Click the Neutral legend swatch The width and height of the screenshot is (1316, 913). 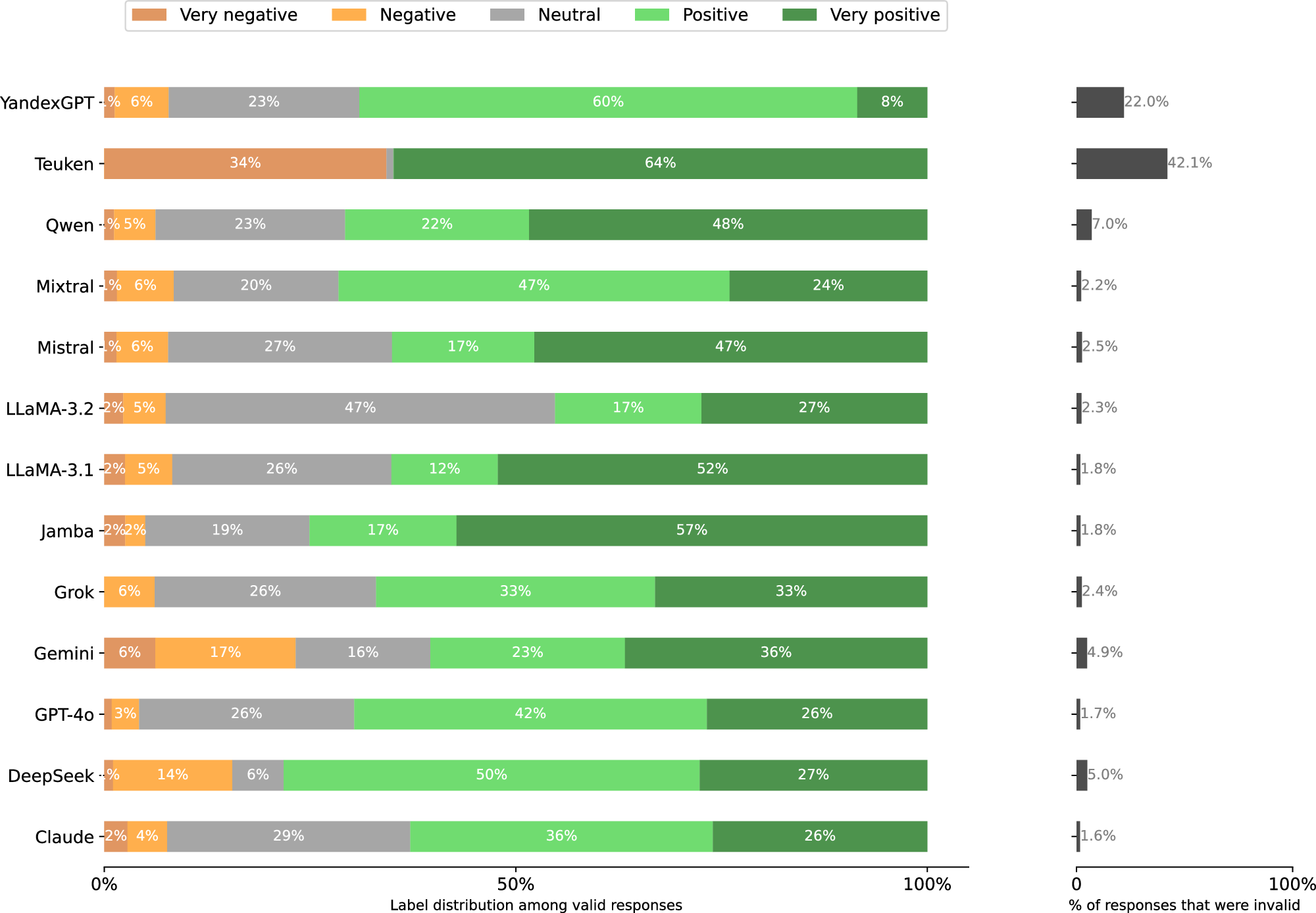point(507,15)
